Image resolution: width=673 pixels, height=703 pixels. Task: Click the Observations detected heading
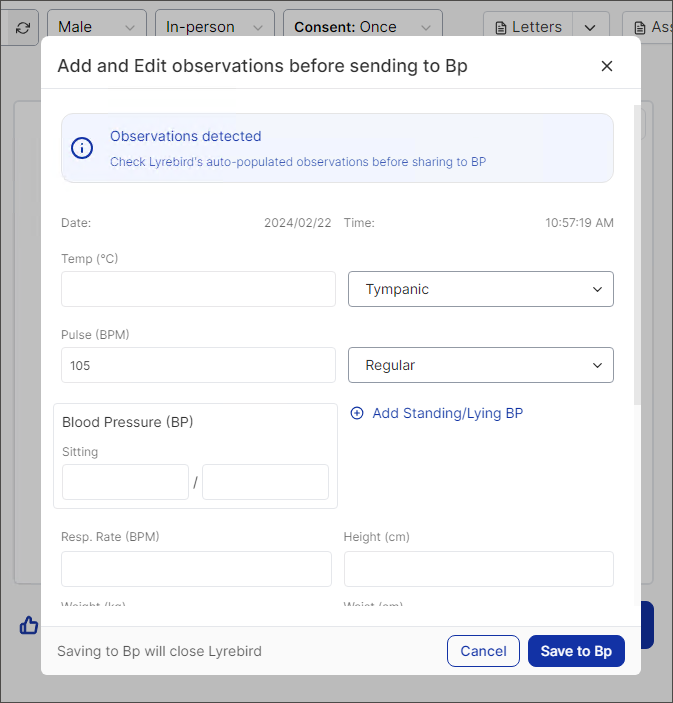click(x=186, y=136)
